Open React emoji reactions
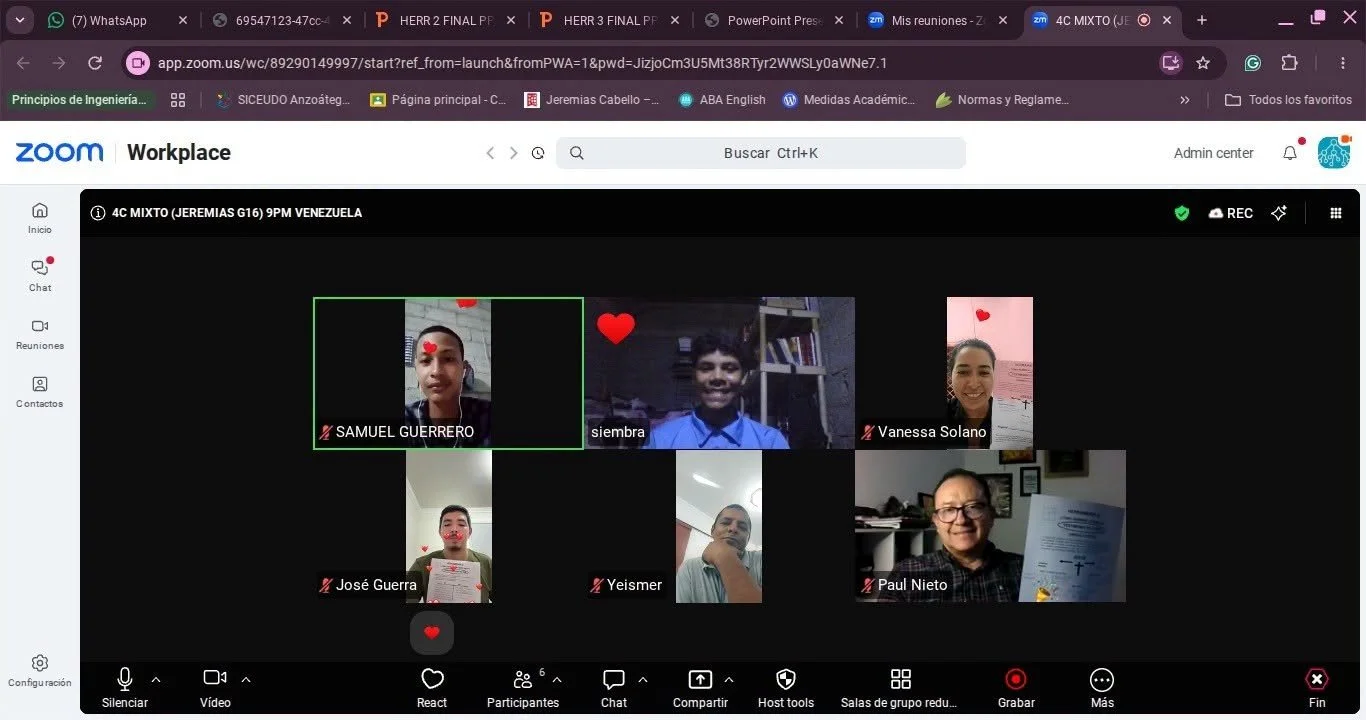The image size is (1366, 720). 432,688
